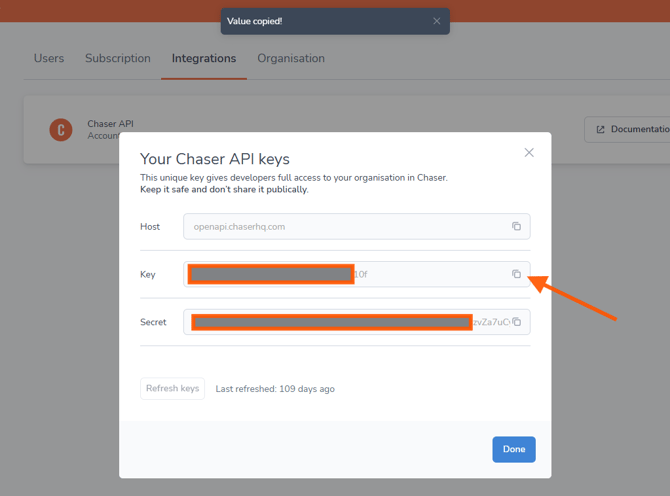Image resolution: width=670 pixels, height=496 pixels.
Task: Click the Value copied! toast message
Action: 255,21
